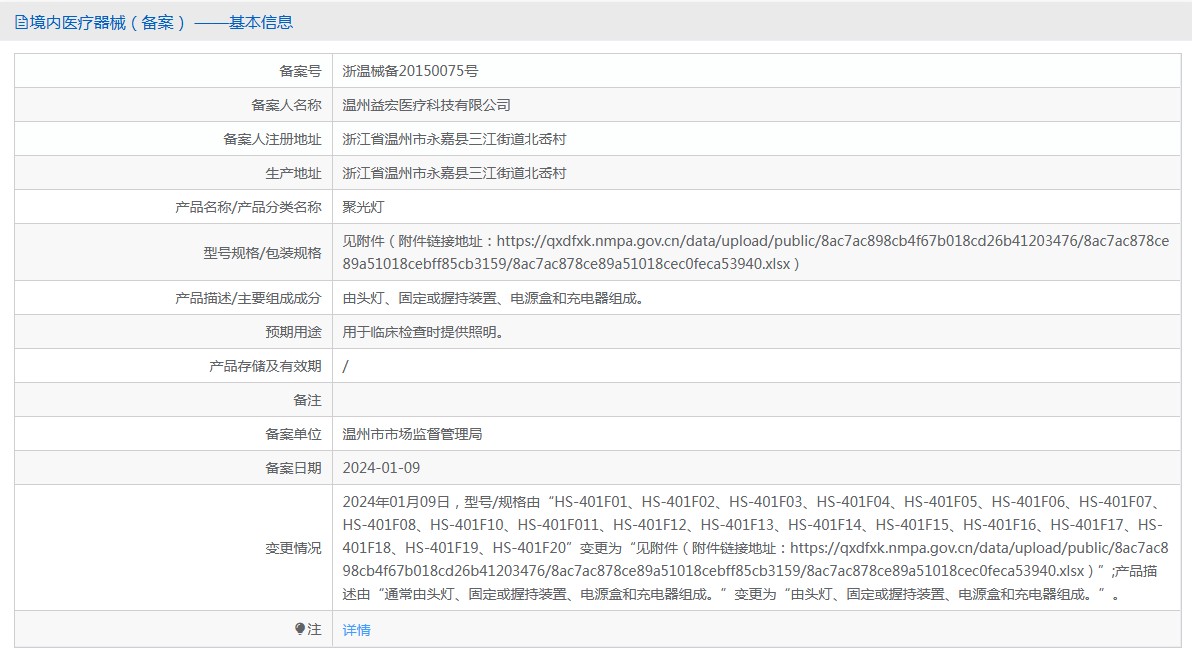Click the address value in the 备案人注册地址 row

coord(454,139)
